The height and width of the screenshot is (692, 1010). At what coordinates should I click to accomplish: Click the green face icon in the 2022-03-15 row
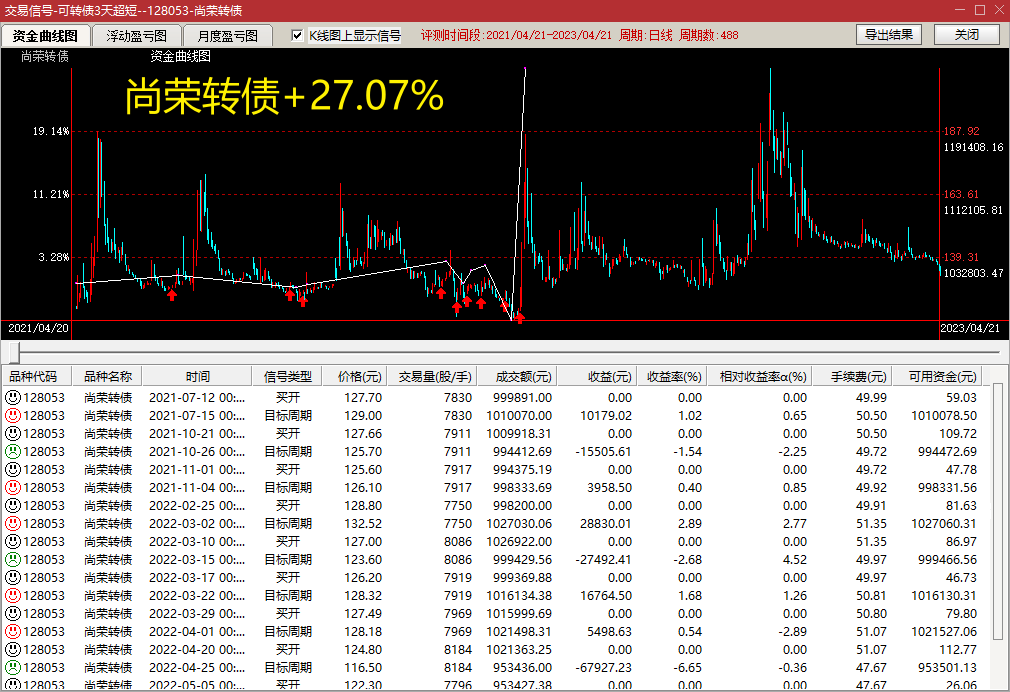(x=13, y=559)
